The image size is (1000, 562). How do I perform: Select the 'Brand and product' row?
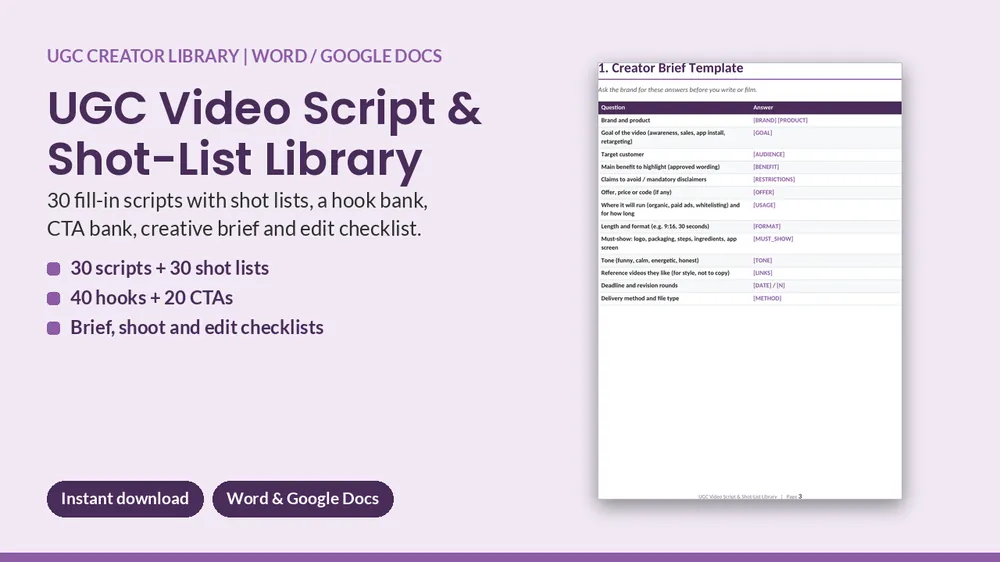[750, 120]
